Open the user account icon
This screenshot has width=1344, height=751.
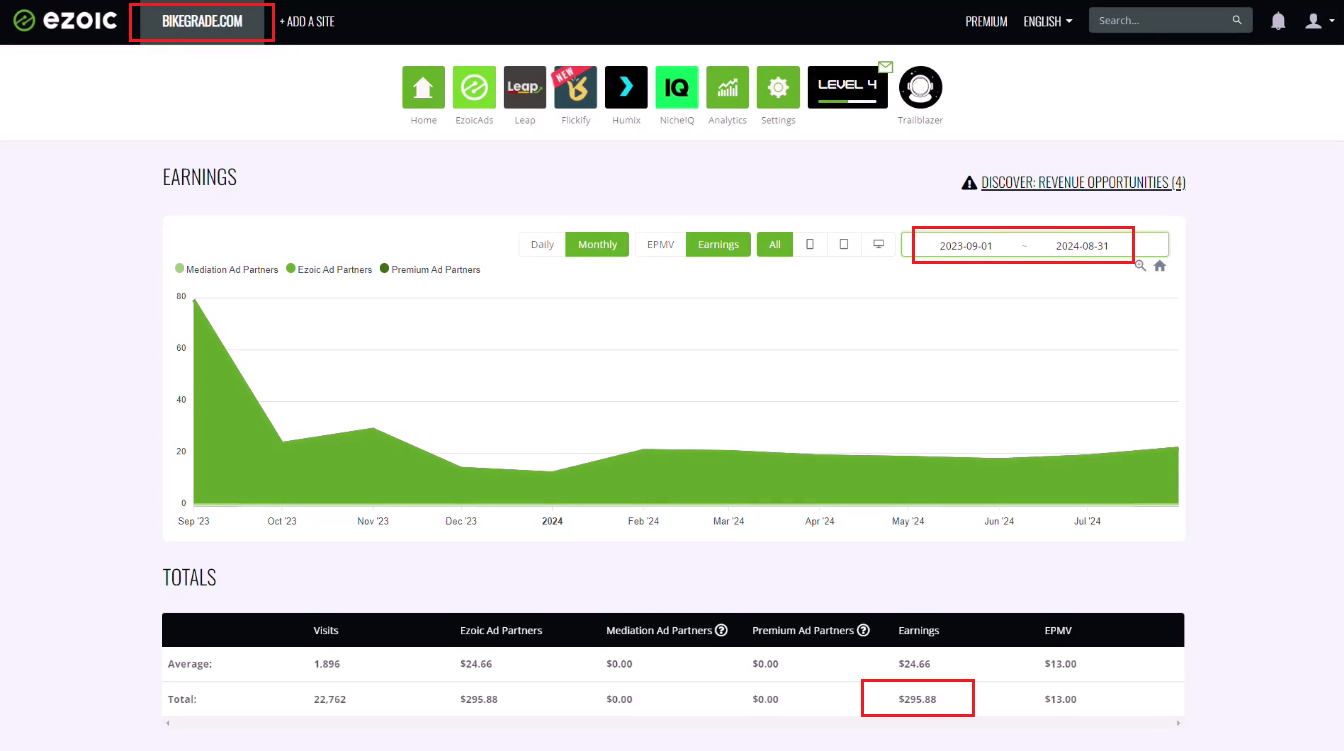[x=1313, y=21]
